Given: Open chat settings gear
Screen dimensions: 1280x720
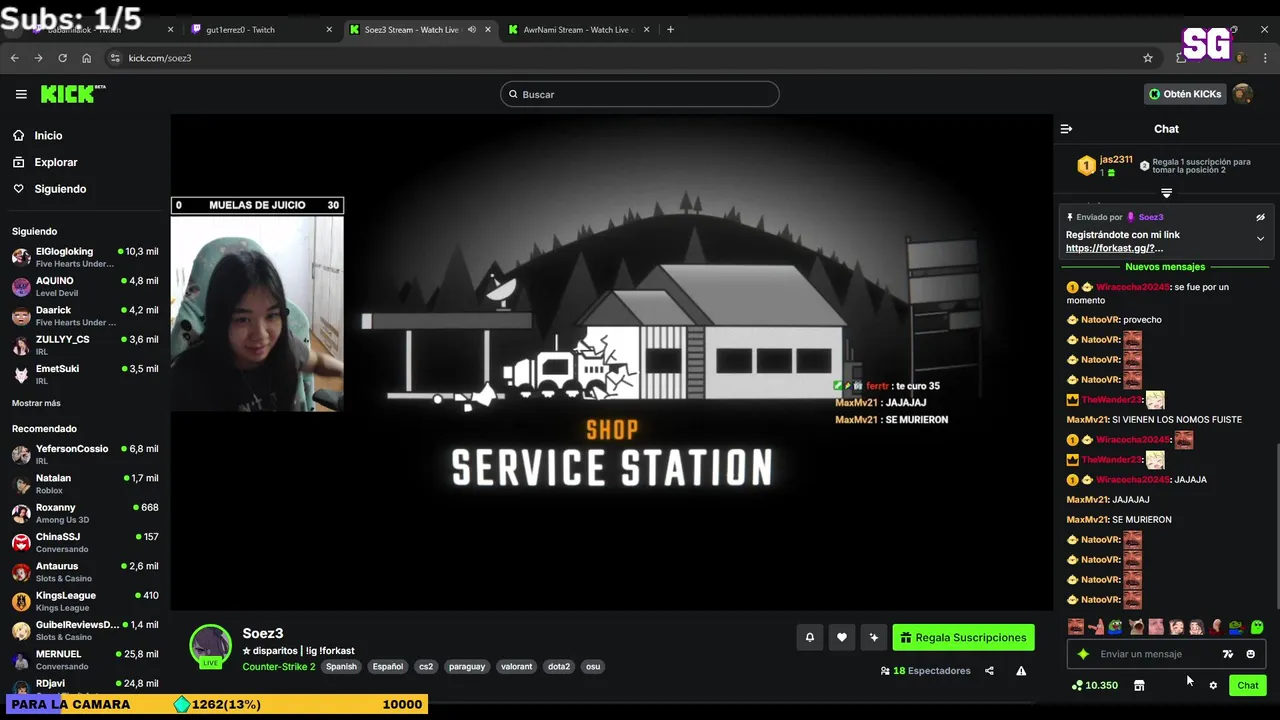Looking at the screenshot, I should (1213, 685).
